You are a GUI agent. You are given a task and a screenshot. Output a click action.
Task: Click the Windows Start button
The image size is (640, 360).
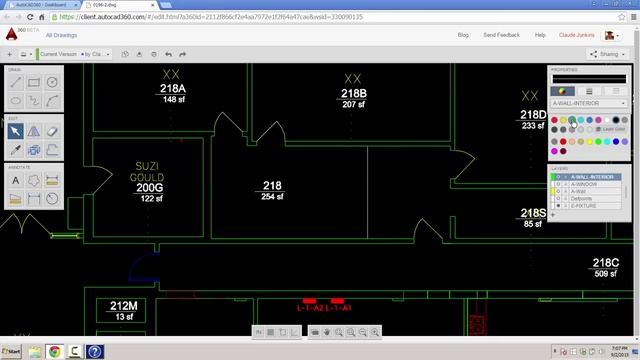[x=11, y=351]
